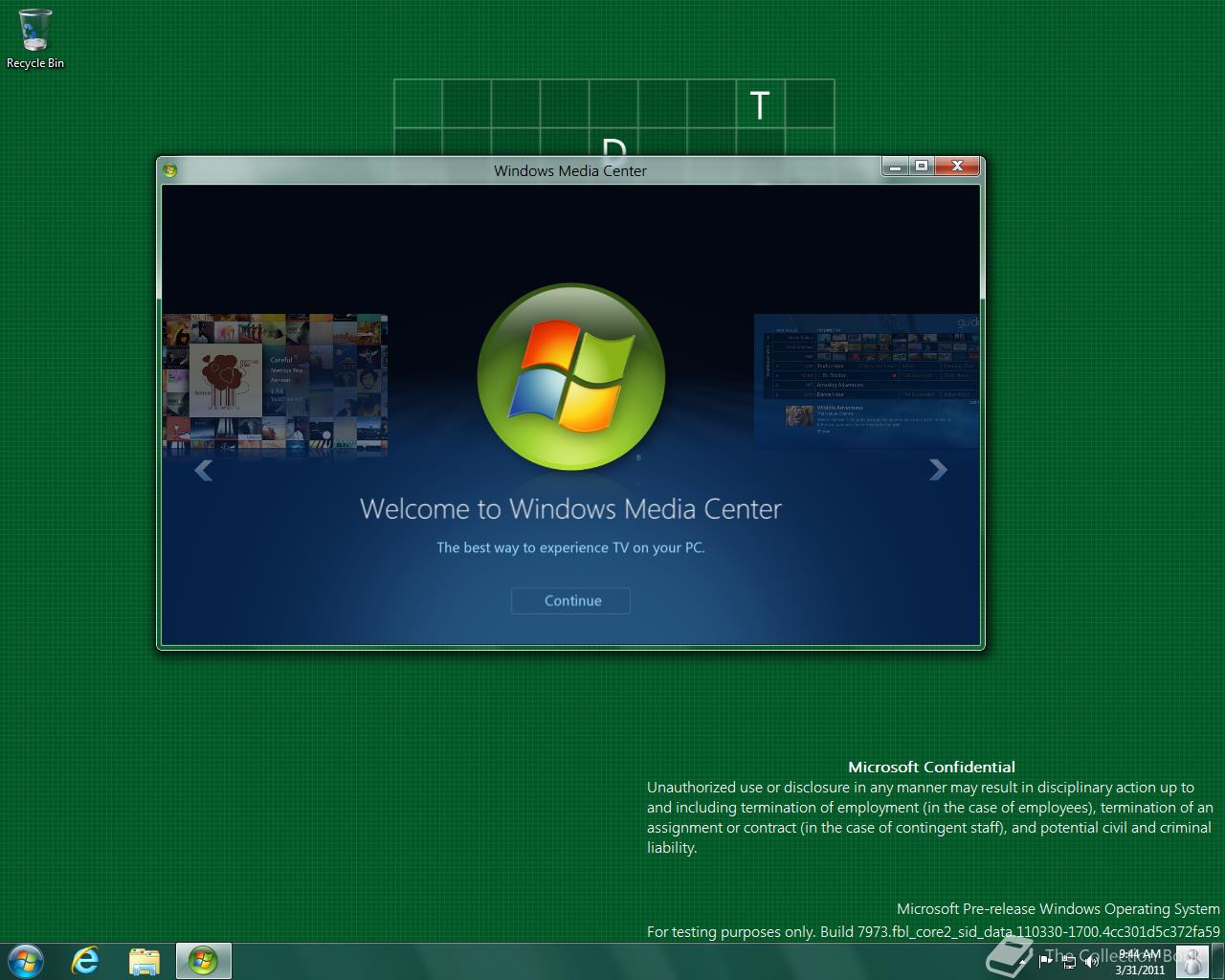Click the green Media Center logo orb
The image size is (1225, 980).
pos(570,377)
